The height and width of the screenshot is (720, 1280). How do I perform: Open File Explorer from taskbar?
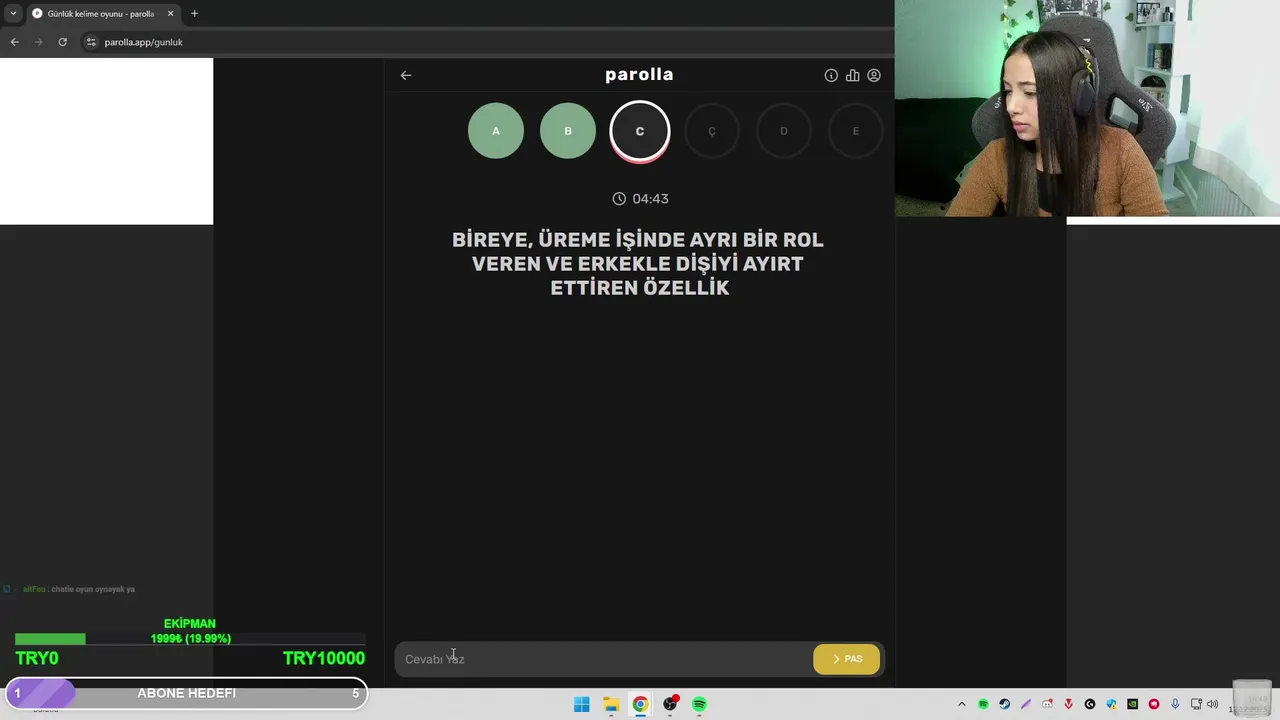coord(611,705)
